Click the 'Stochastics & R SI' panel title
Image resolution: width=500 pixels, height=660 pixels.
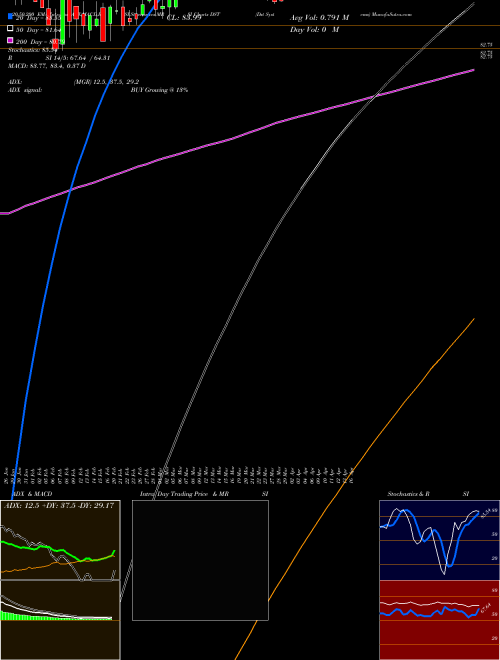(428, 494)
